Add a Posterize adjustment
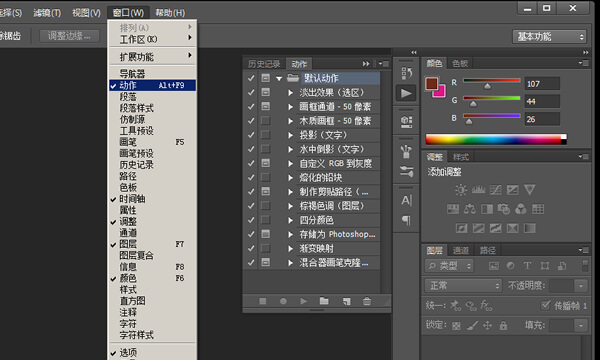The image size is (600, 360). tap(479, 228)
